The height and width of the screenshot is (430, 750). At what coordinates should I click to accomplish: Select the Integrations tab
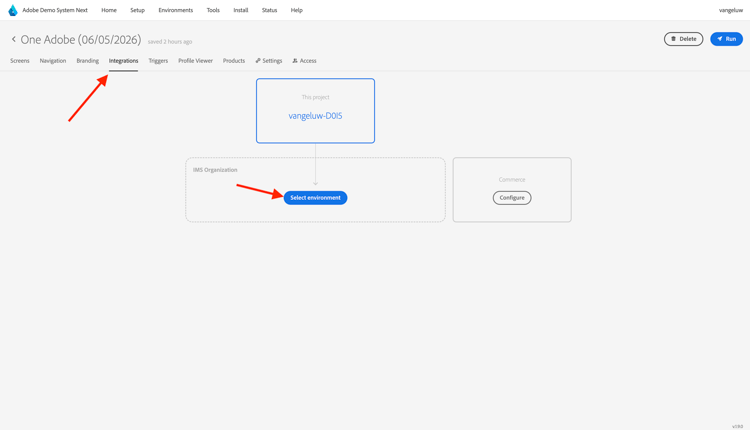[123, 61]
